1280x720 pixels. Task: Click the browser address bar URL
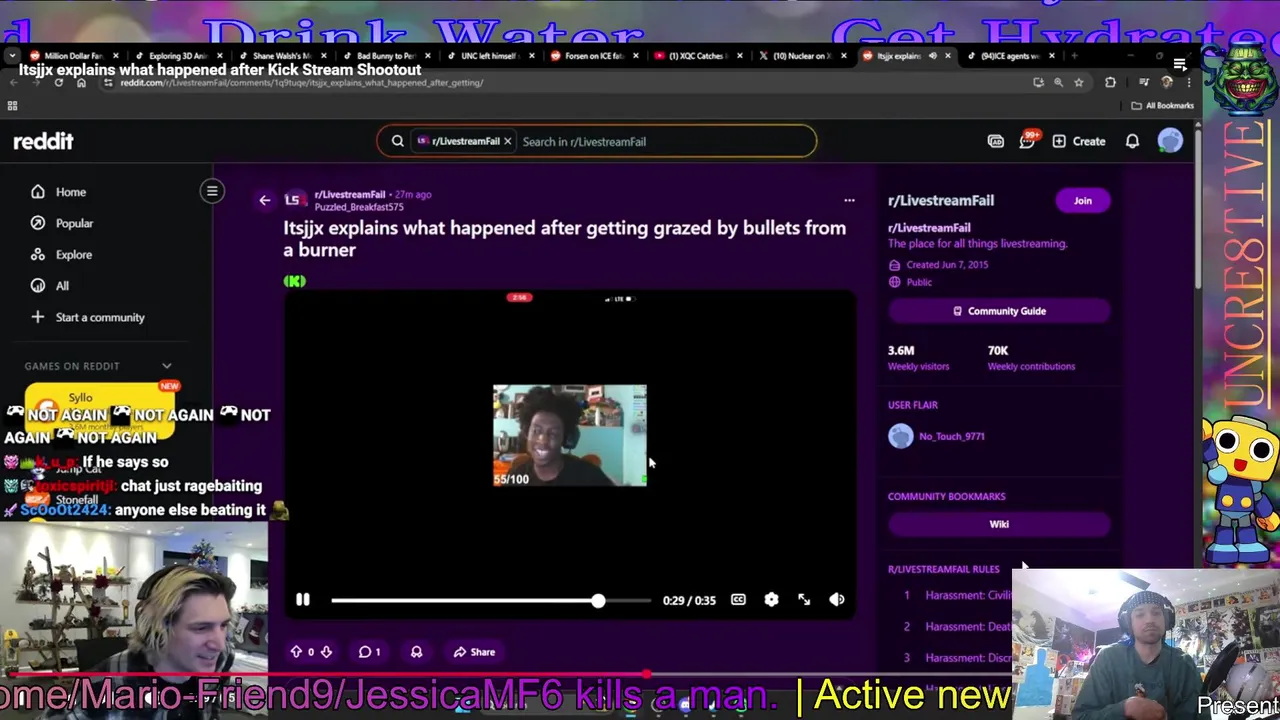pos(301,83)
